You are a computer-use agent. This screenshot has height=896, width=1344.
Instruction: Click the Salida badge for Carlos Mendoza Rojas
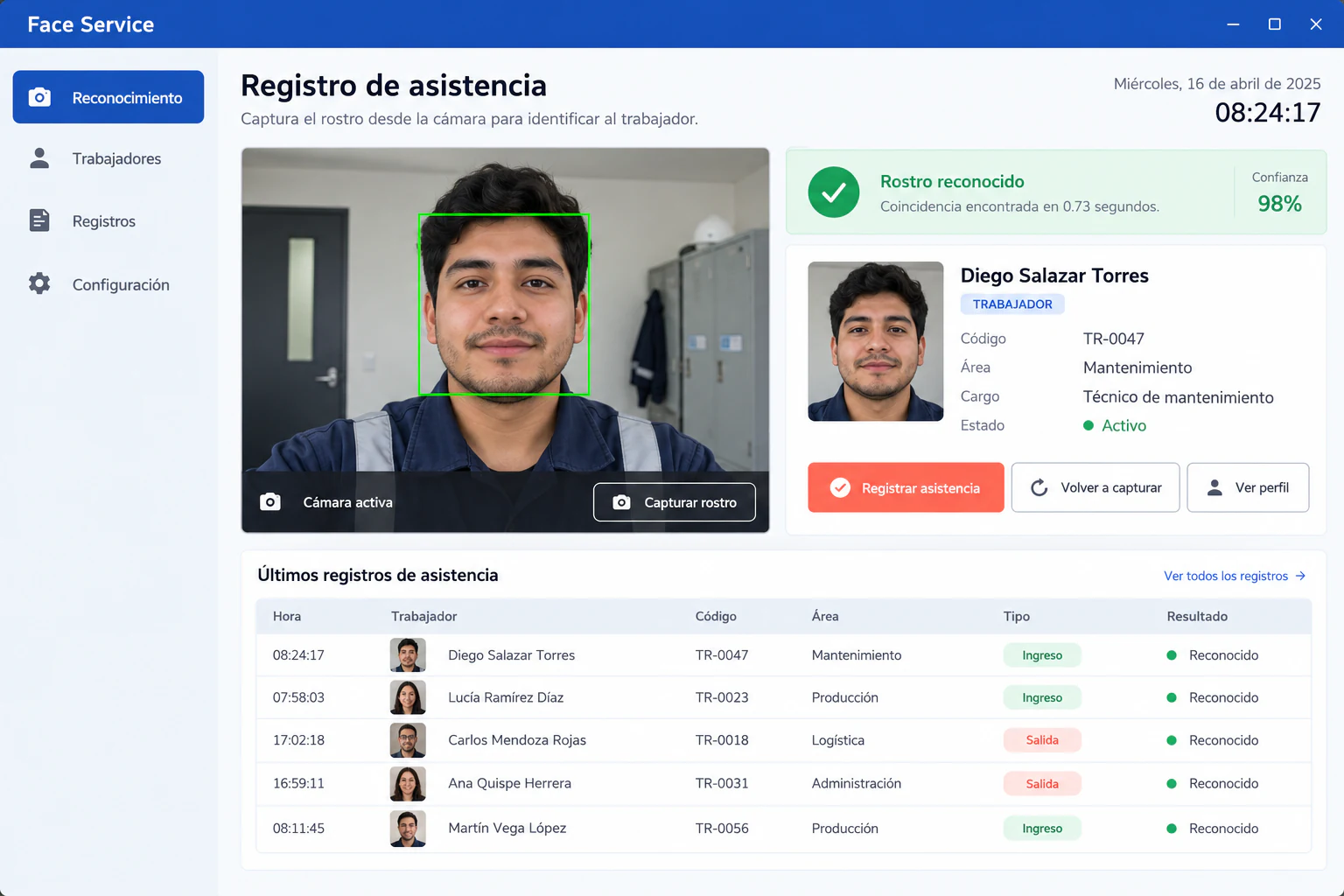pos(1042,740)
